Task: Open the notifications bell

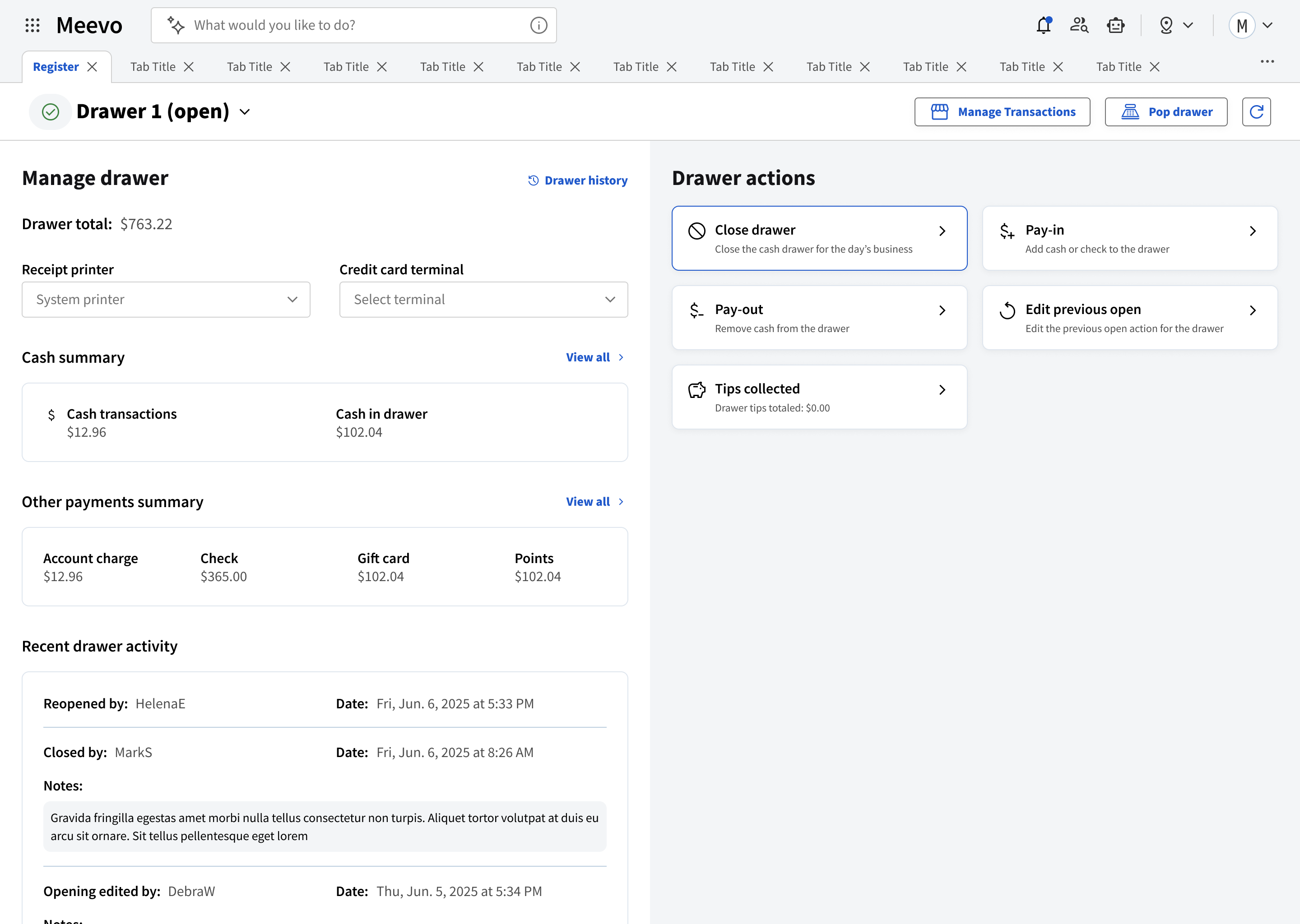Action: 1043,25
